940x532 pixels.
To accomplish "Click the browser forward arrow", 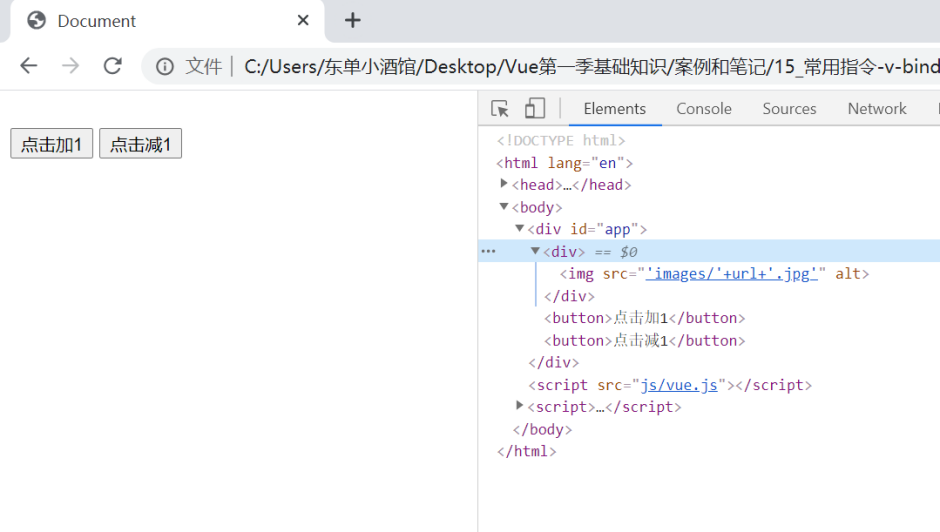I will (71, 65).
